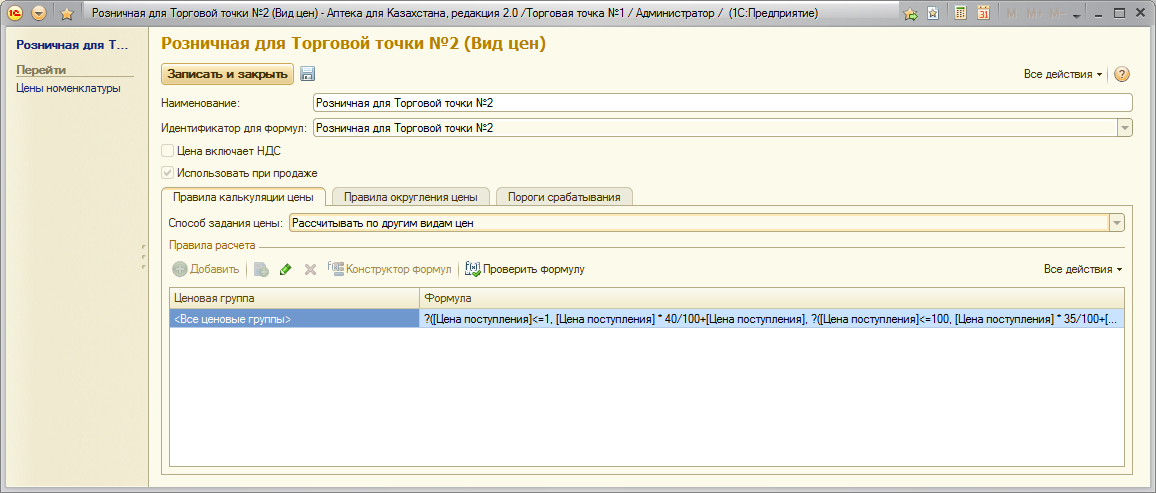Open the 1C main menu round button
Image resolution: width=1156 pixels, height=493 pixels.
[x=16, y=13]
